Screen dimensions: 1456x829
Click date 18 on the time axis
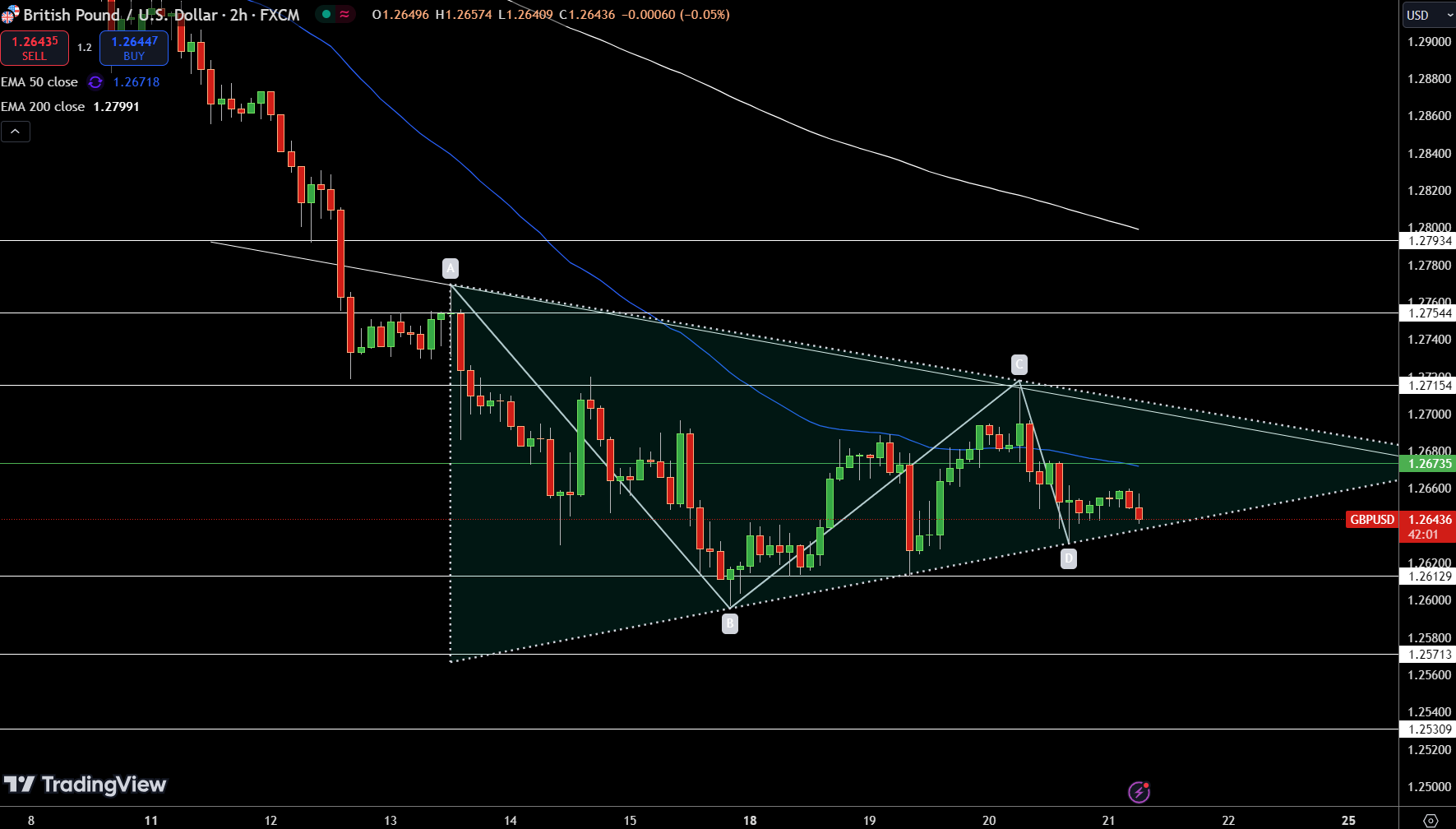coord(750,820)
